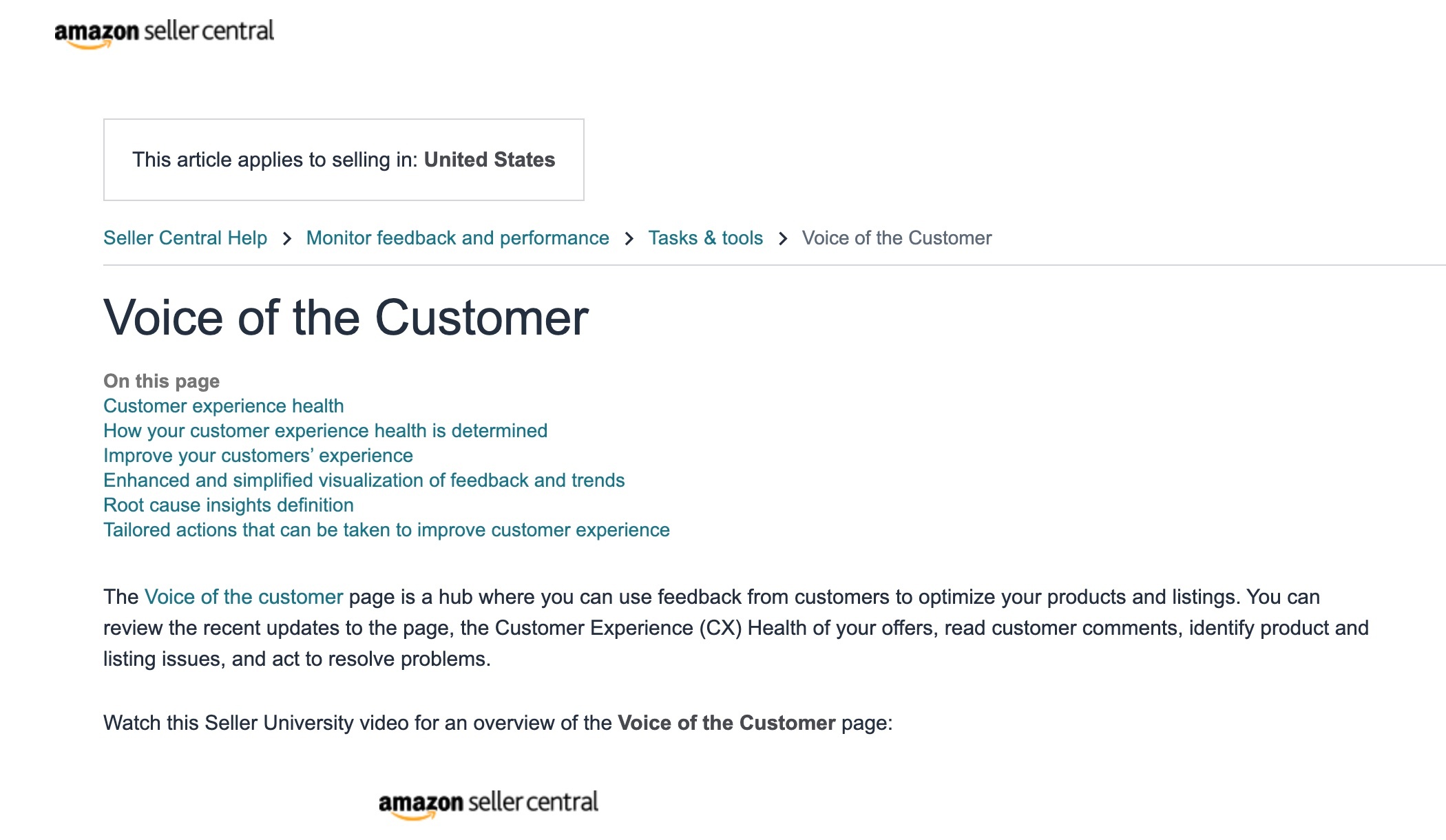This screenshot has width=1446, height=840.
Task: Click the chevron after Seller Central Help
Action: pyautogui.click(x=287, y=238)
